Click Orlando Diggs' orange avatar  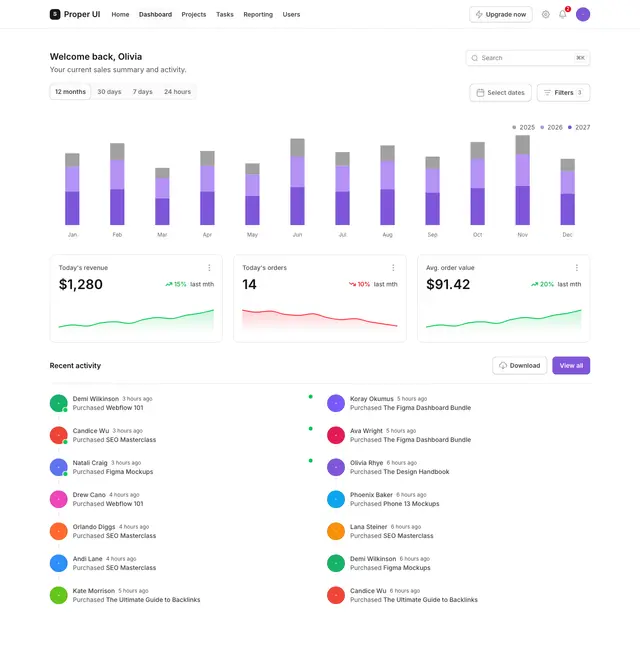click(59, 531)
